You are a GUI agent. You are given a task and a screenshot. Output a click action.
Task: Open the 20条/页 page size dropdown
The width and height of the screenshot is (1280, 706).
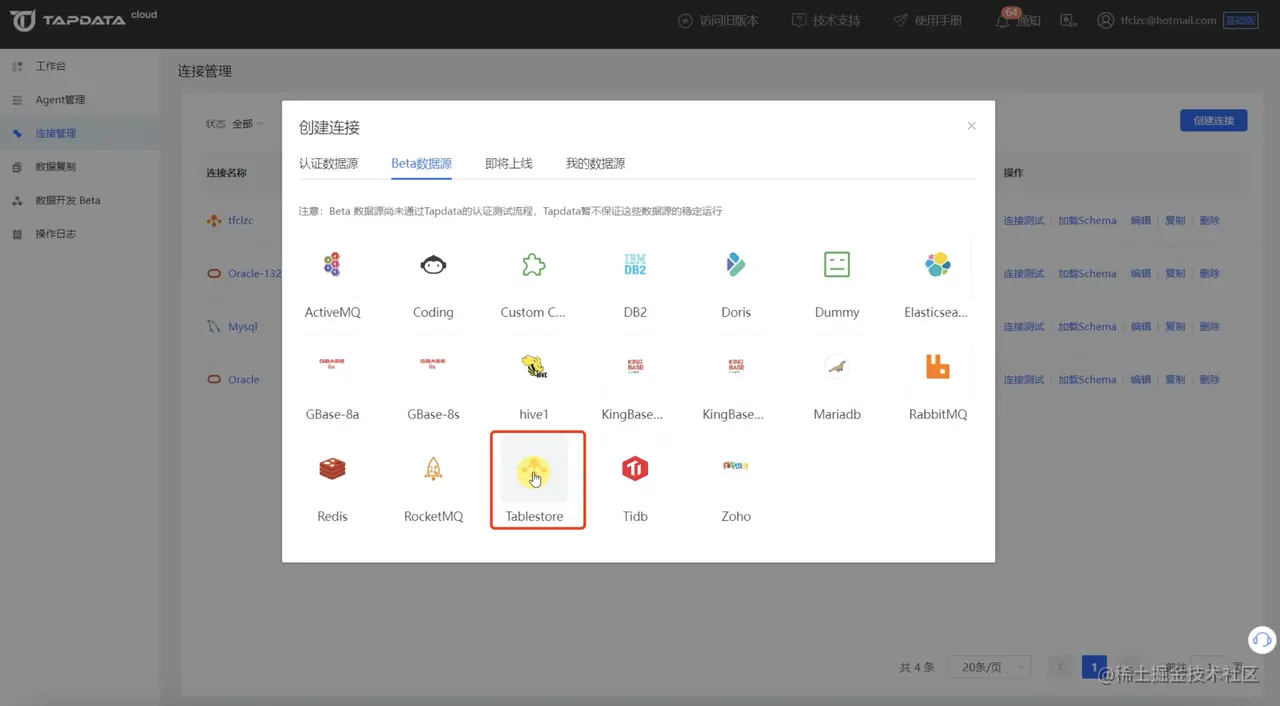990,667
